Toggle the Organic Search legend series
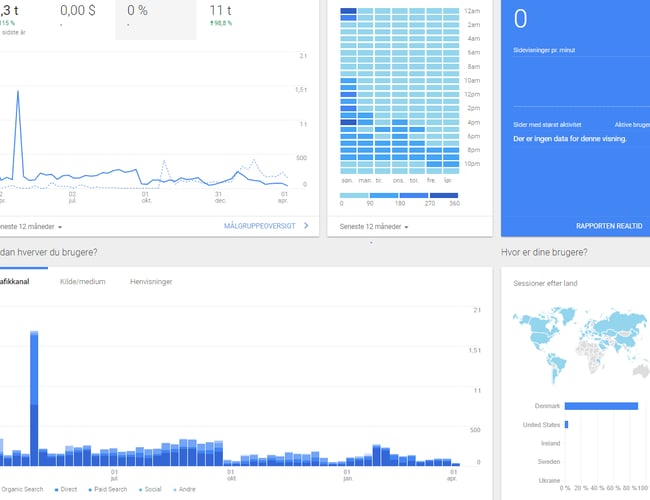Screen dimensions: 650x500 tap(22, 489)
